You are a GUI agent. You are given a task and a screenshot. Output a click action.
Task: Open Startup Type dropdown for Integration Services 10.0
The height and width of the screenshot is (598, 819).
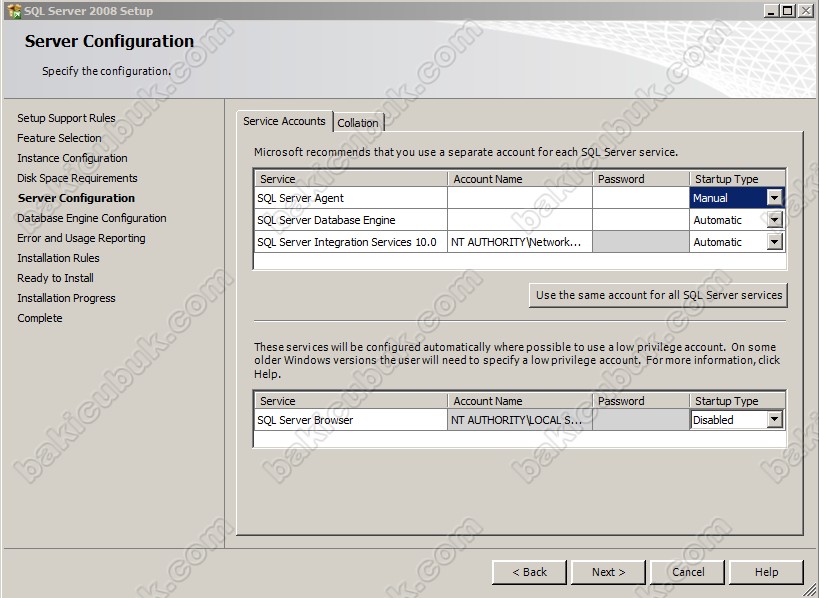774,242
